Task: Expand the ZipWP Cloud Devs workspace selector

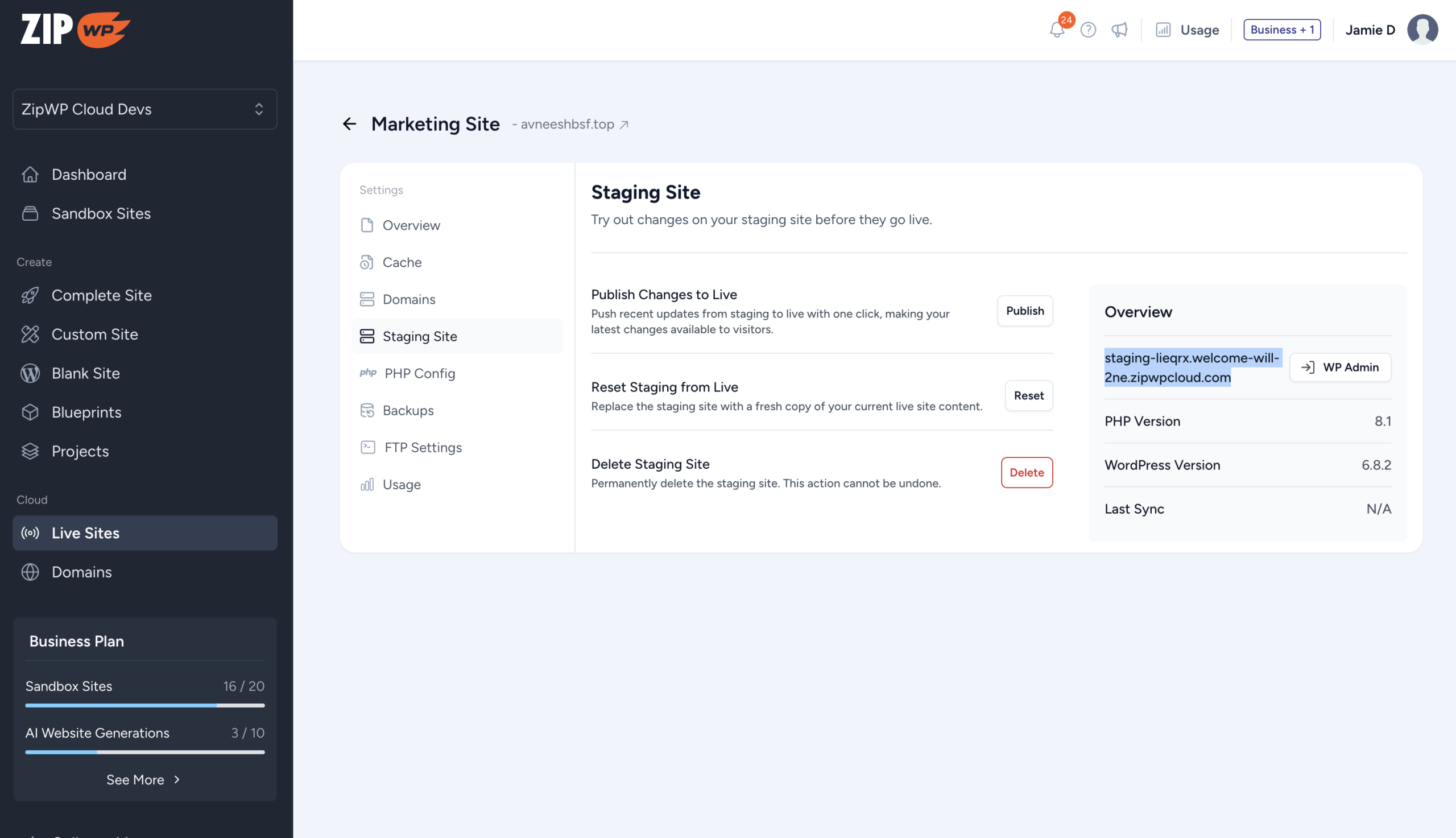Action: 144,109
